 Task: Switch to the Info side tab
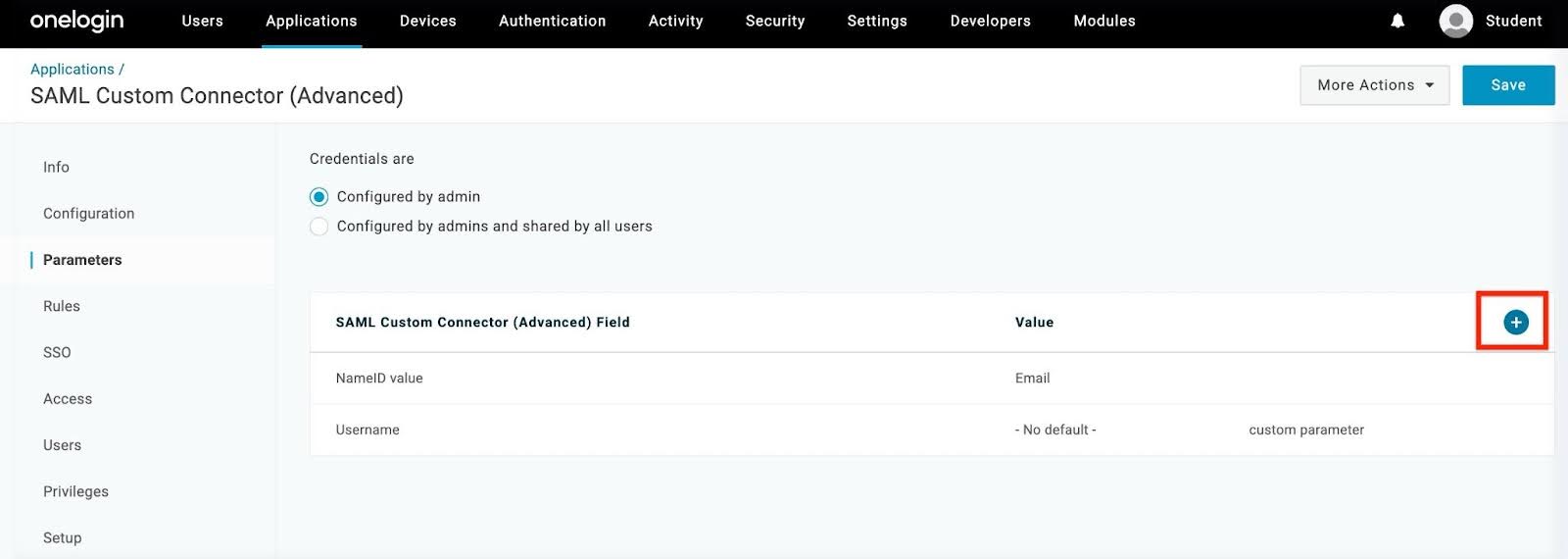(56, 167)
